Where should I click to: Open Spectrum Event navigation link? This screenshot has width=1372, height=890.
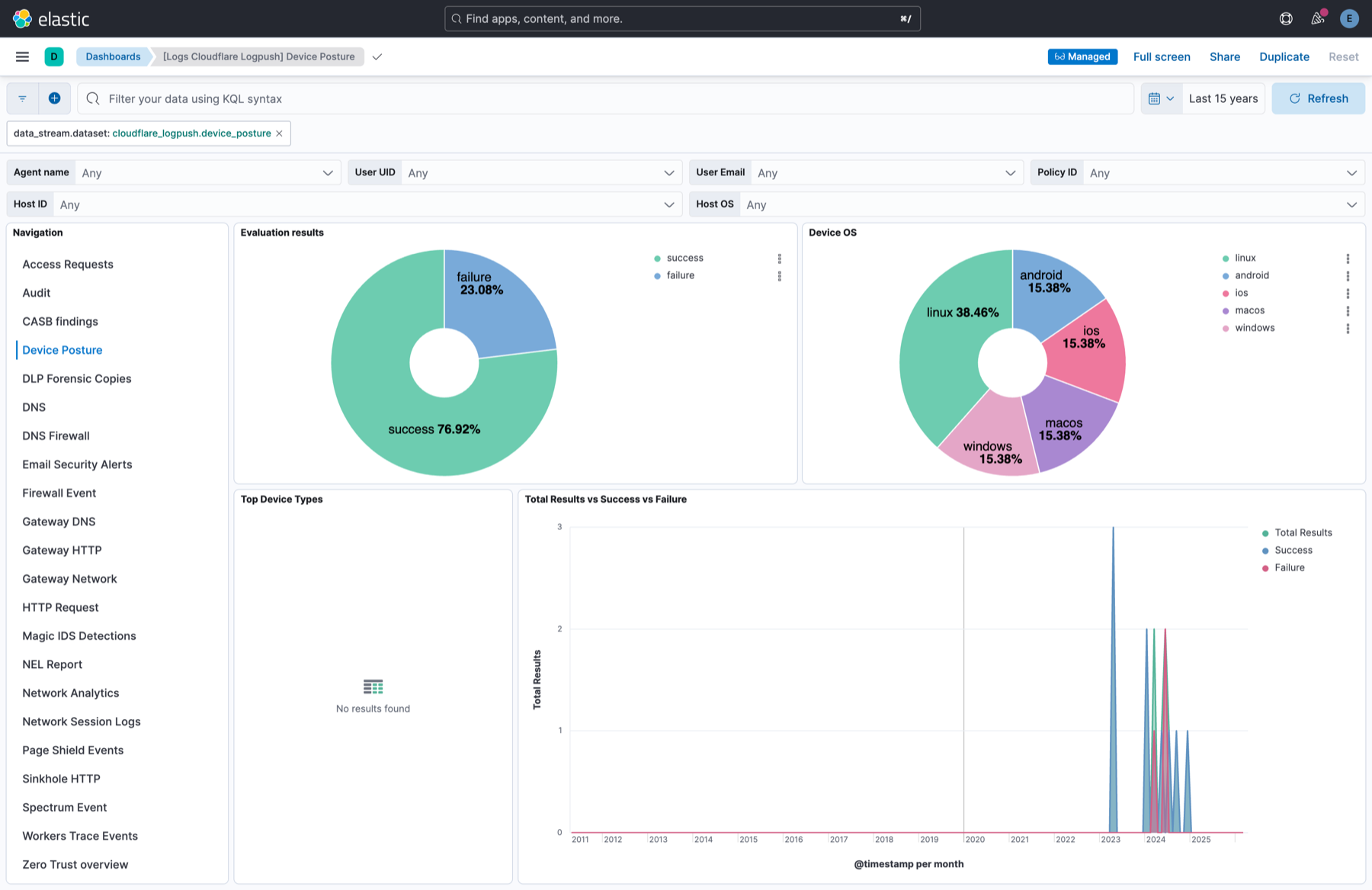tap(64, 808)
